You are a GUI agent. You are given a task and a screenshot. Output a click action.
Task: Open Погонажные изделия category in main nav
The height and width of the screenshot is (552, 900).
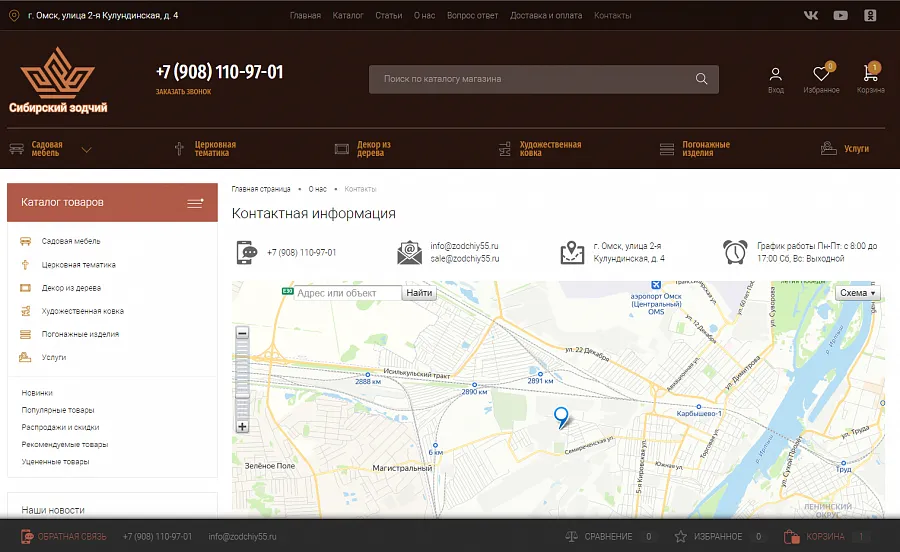(x=706, y=149)
